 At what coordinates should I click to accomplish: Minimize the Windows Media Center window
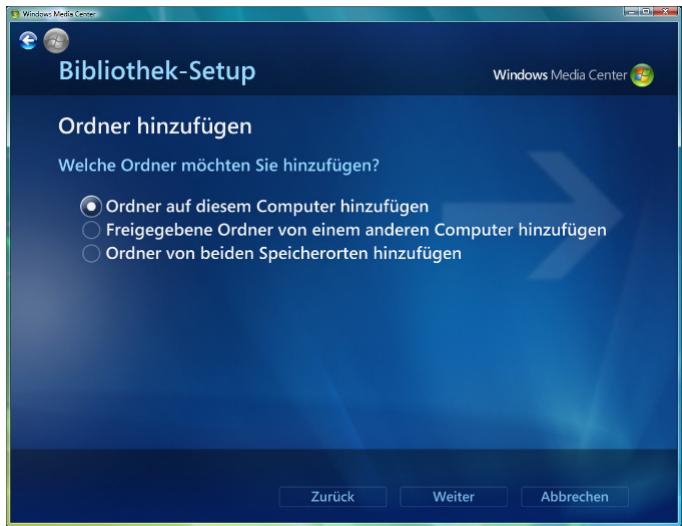pos(632,12)
